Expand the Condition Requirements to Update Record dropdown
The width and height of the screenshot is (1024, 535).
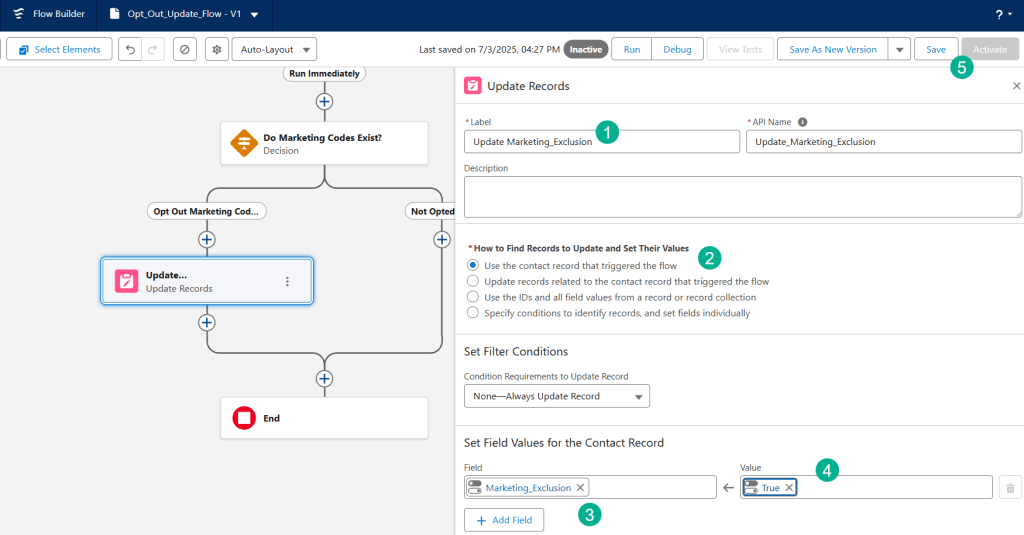pos(556,396)
